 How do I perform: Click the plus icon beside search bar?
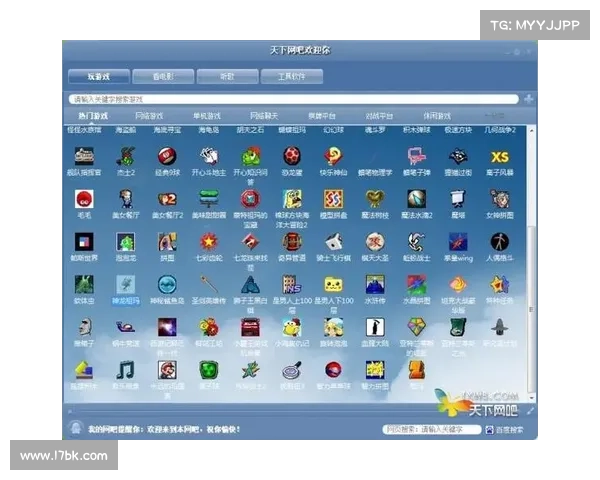pyautogui.click(x=529, y=99)
